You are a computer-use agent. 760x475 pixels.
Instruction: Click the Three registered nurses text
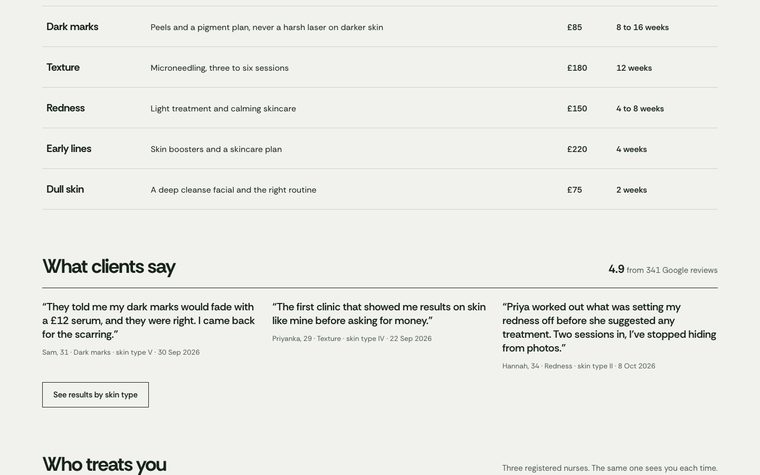coord(610,468)
